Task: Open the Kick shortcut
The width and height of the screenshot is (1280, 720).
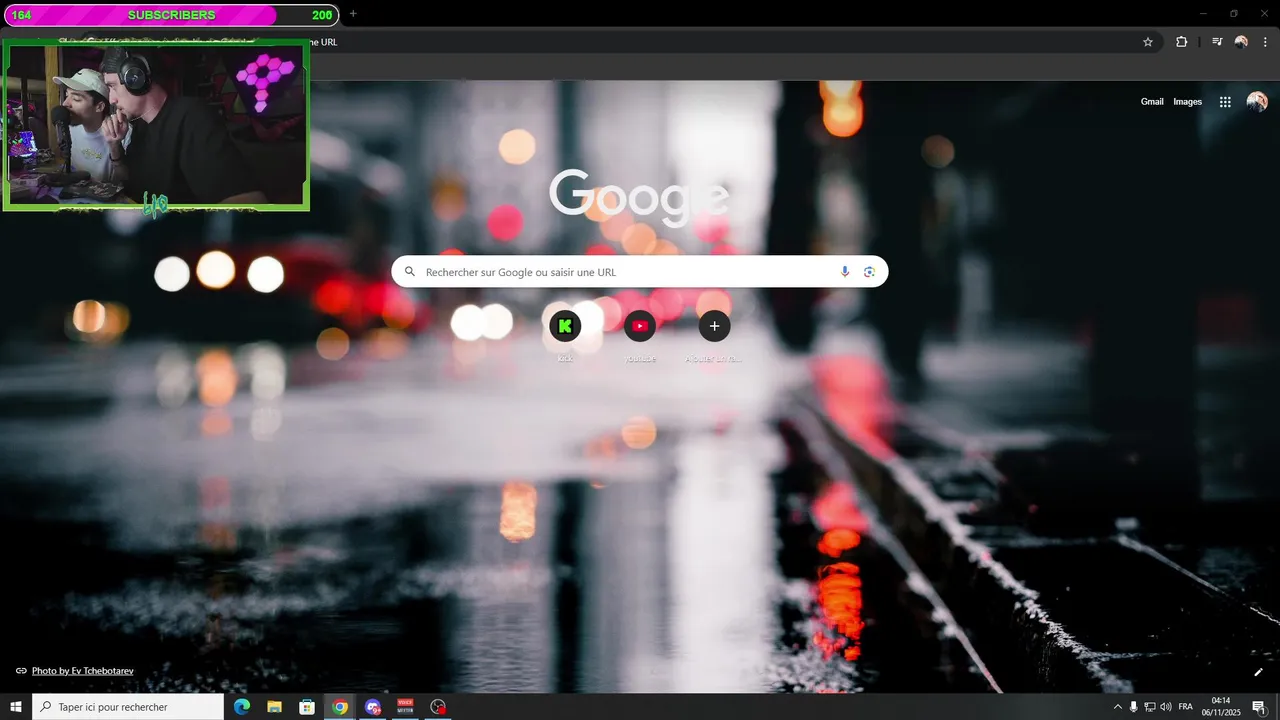Action: click(x=565, y=326)
